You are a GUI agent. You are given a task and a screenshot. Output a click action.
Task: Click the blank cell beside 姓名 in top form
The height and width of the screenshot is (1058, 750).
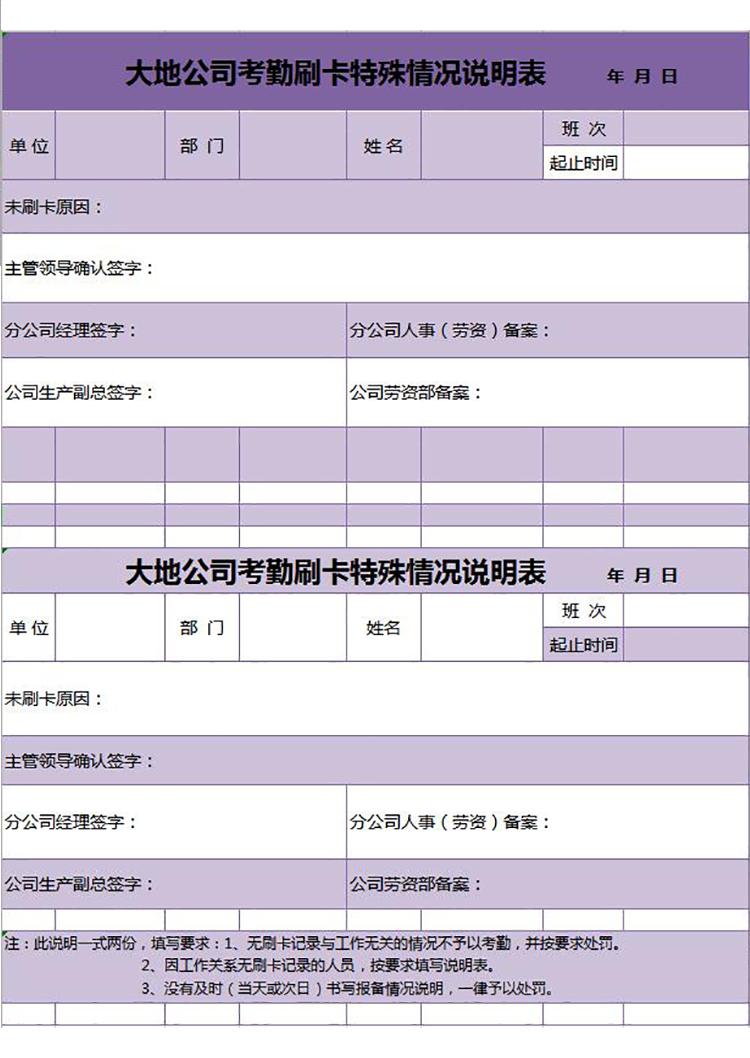[x=482, y=145]
